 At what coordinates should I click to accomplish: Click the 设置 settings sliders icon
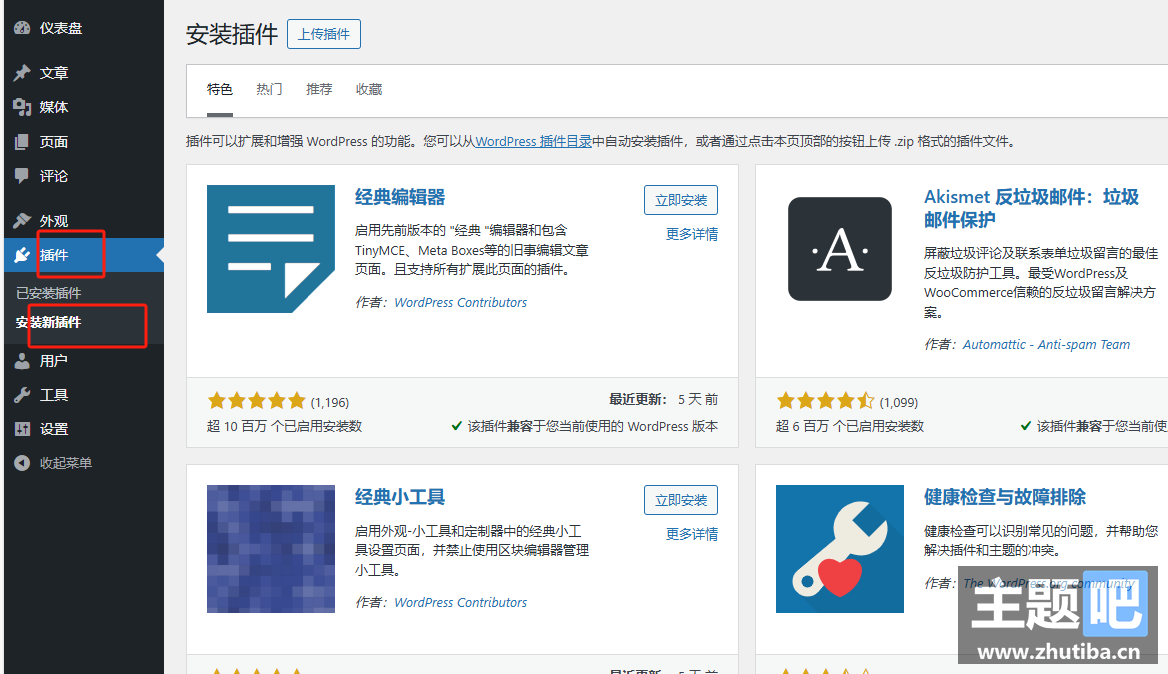22,429
